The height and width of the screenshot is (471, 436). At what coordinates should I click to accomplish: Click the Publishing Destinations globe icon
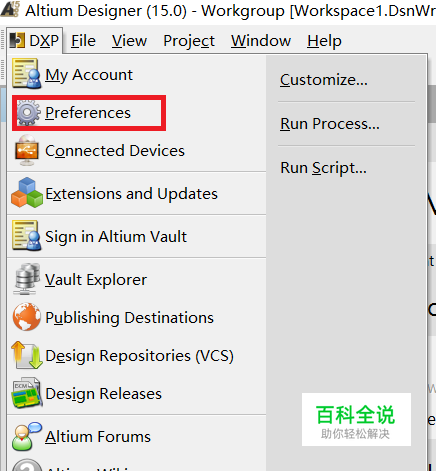(x=27, y=317)
